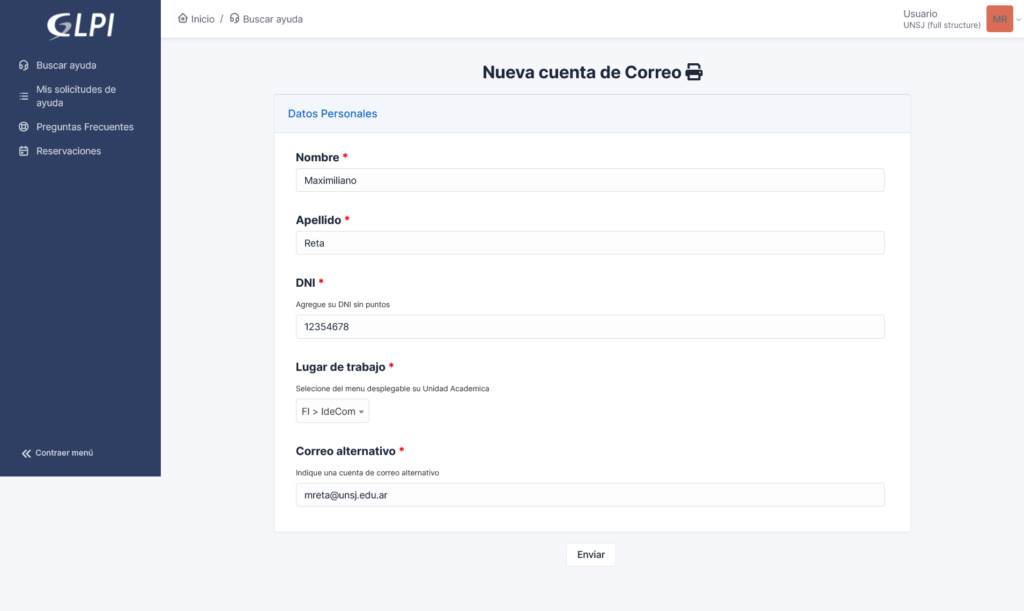Click the Usuario UNSJ profile text
1024x611 pixels.
942,19
